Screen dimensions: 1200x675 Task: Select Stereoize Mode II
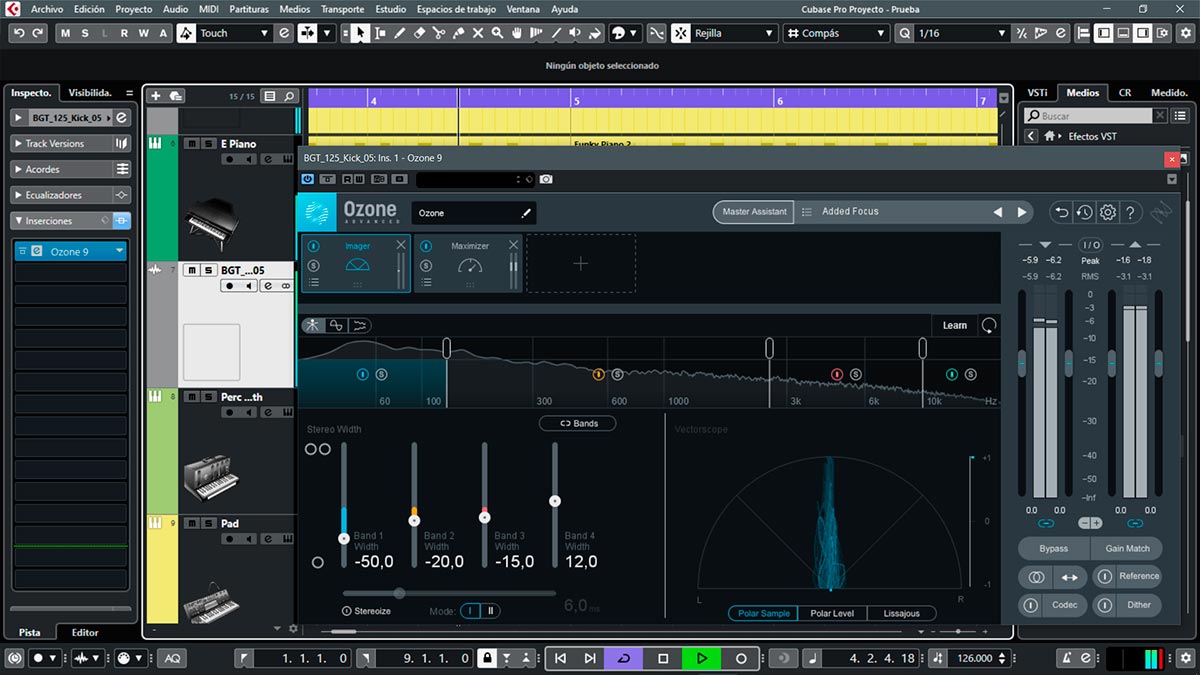point(490,610)
